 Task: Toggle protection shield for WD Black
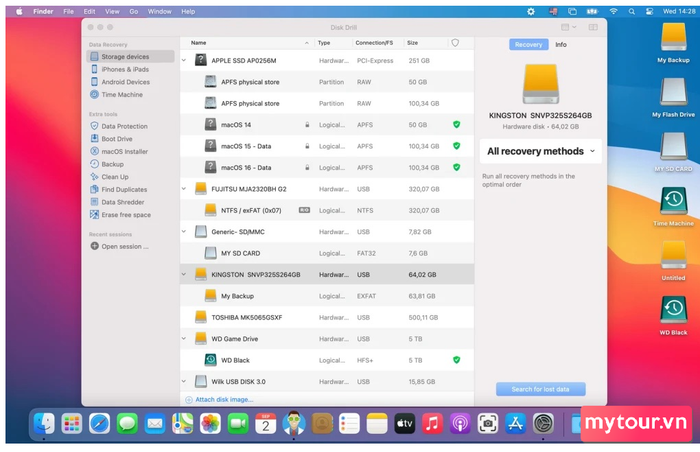point(456,360)
